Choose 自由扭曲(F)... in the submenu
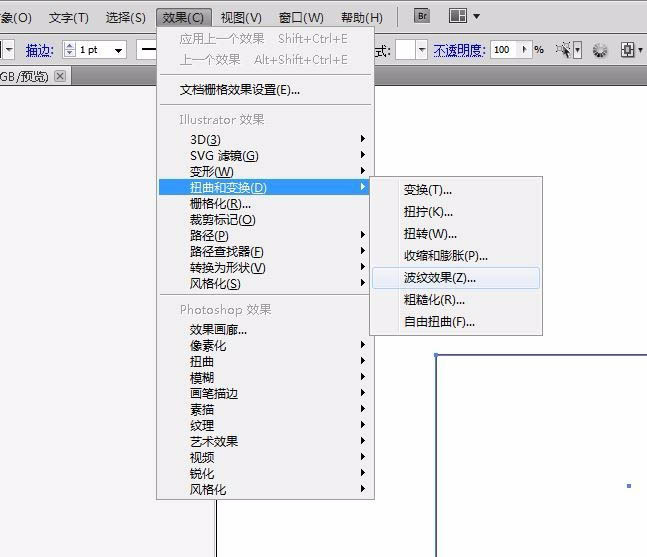The width and height of the screenshot is (647, 557). (x=456, y=322)
